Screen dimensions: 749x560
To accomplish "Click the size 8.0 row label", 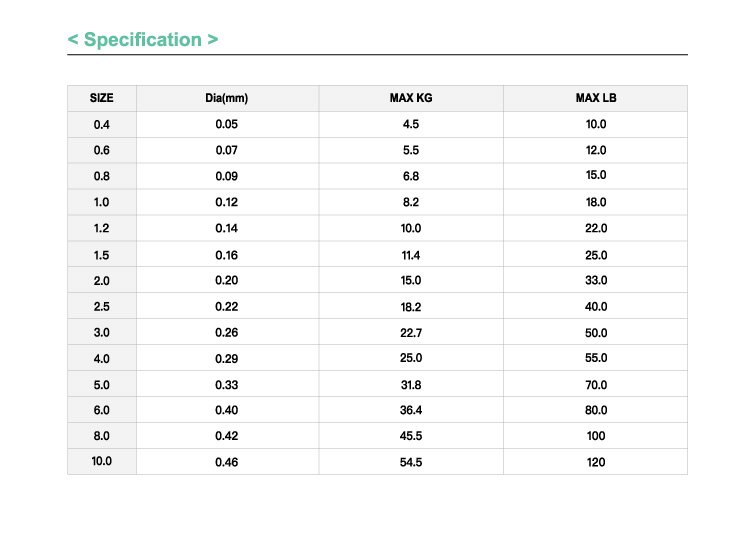I will tap(102, 436).
